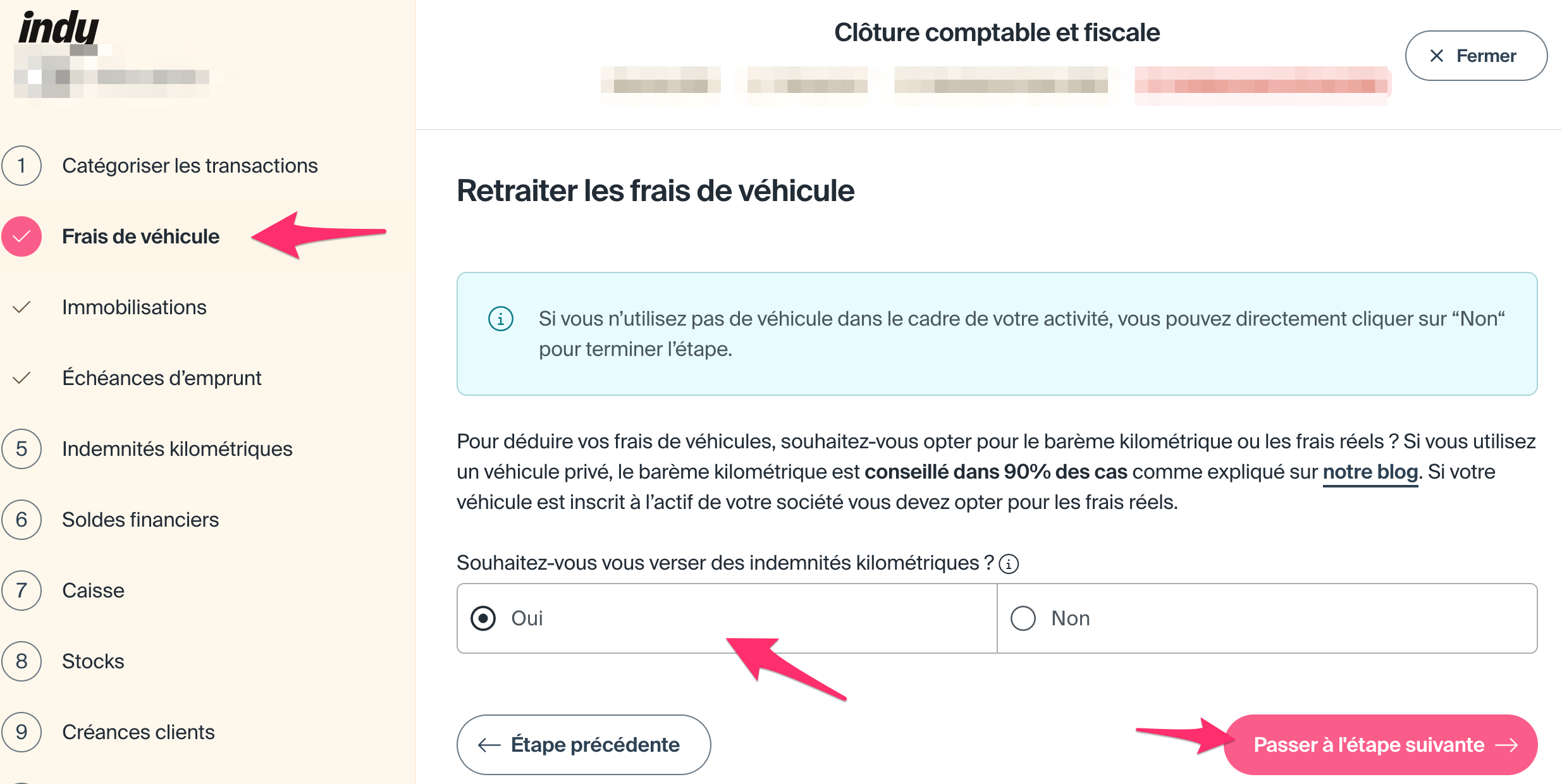1562x784 pixels.
Task: Select the Non radio button
Action: [1023, 618]
